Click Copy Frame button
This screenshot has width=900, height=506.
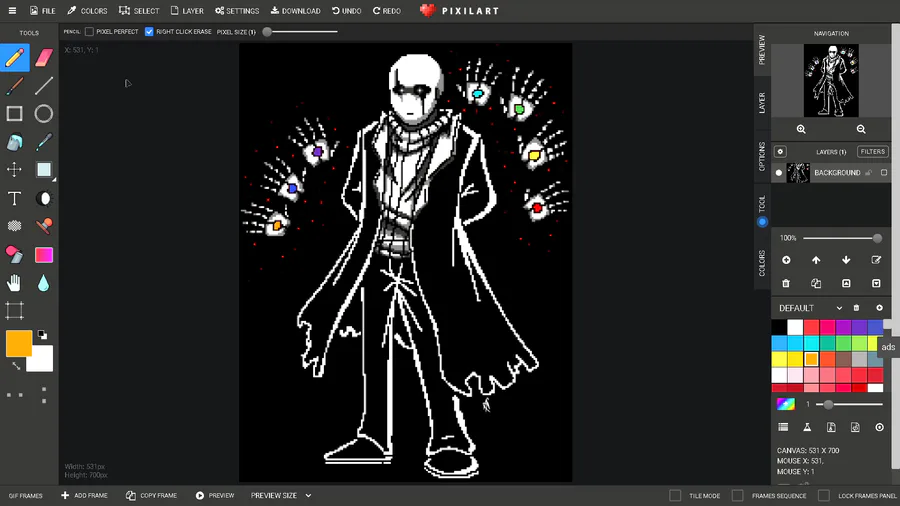152,495
